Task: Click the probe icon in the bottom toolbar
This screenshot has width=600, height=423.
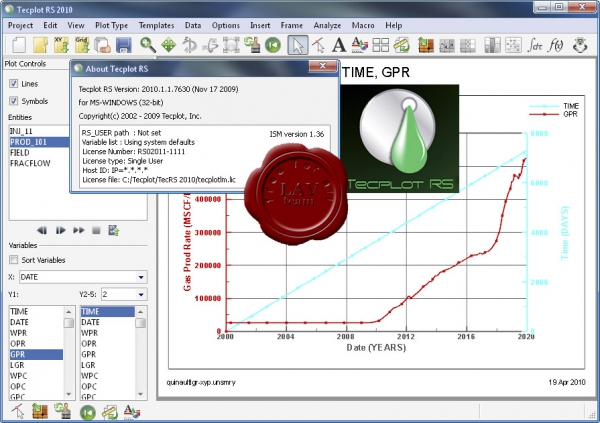Action: tap(18, 412)
